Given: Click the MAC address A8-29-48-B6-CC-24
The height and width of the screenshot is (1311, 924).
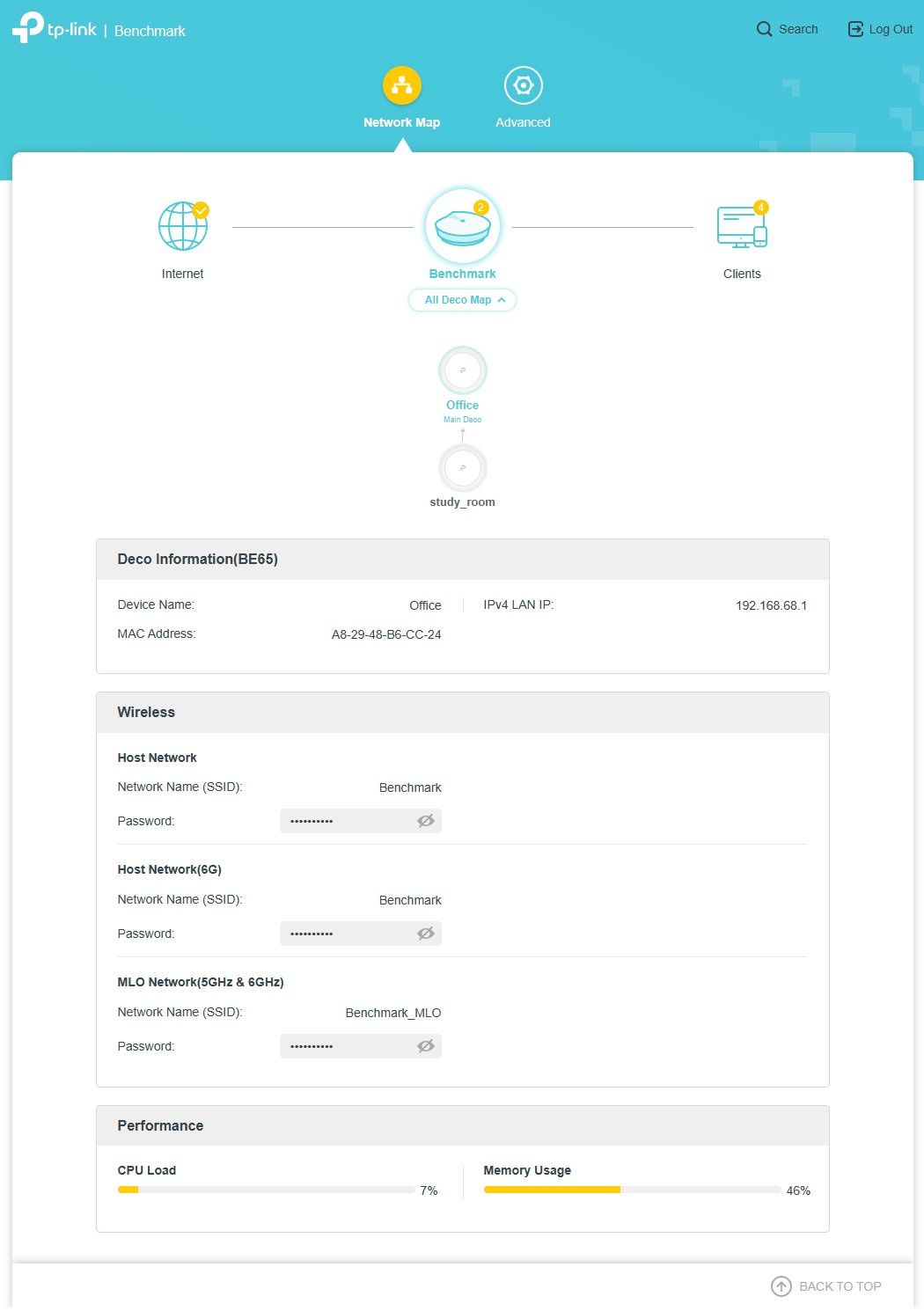Looking at the screenshot, I should click(386, 634).
